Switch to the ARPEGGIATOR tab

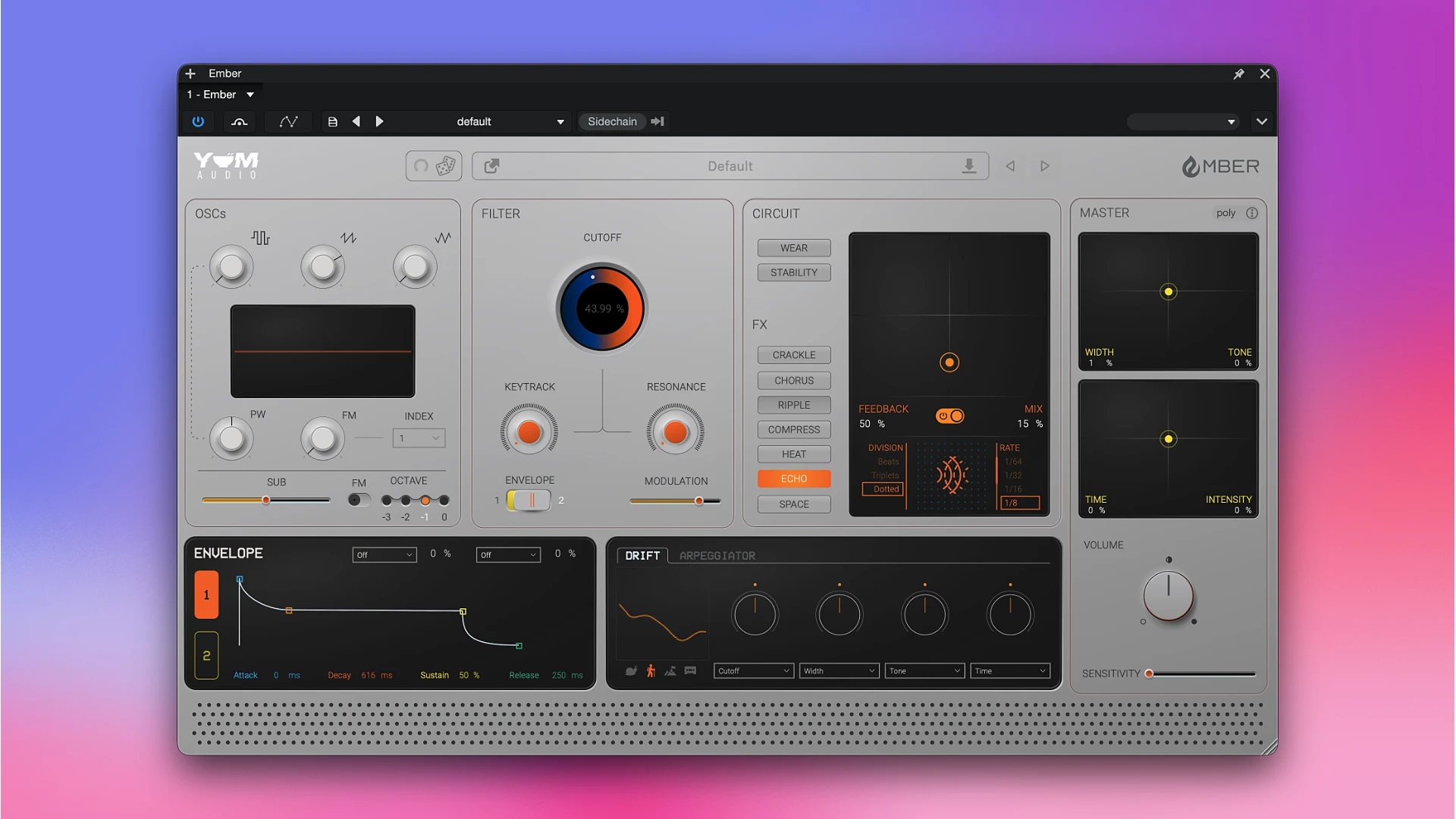tap(717, 556)
